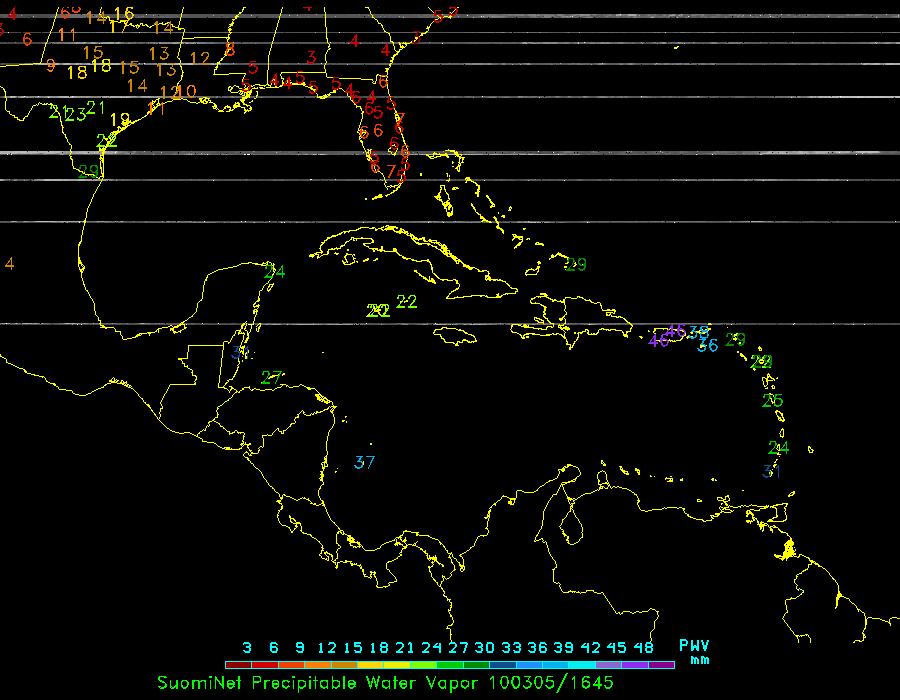Click the SuomiNet Precipitable Water Vapor title
The width and height of the screenshot is (900, 700).
click(319, 682)
